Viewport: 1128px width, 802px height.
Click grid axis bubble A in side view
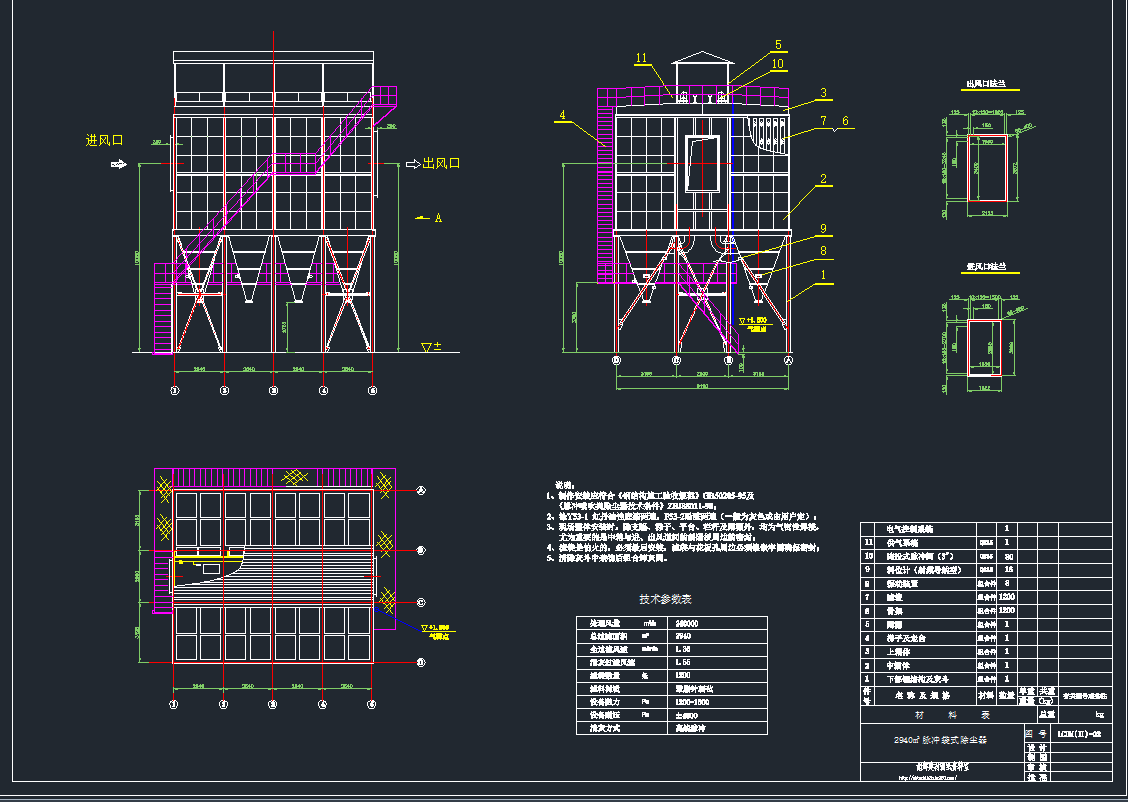788,360
